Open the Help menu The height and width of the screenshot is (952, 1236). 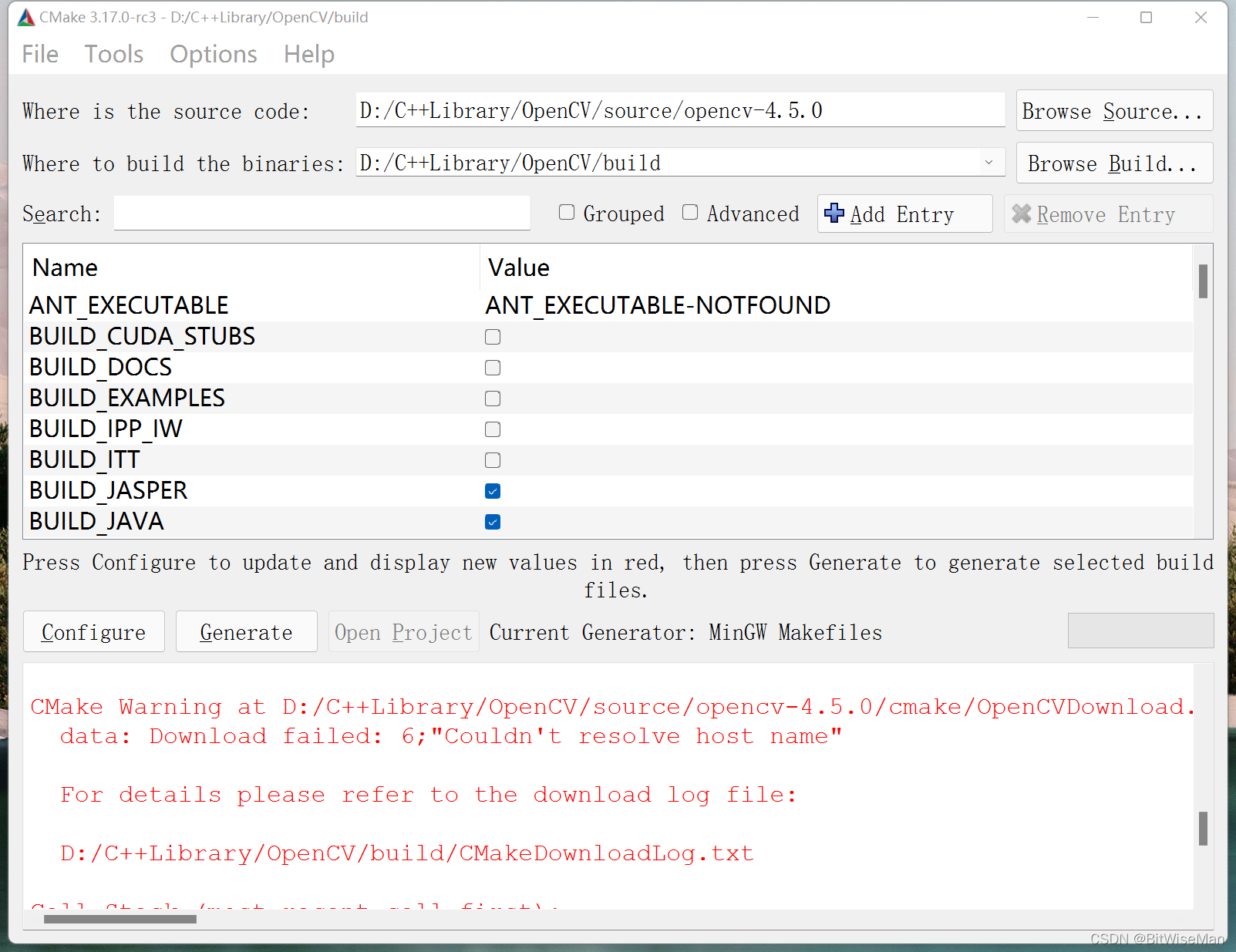(309, 54)
